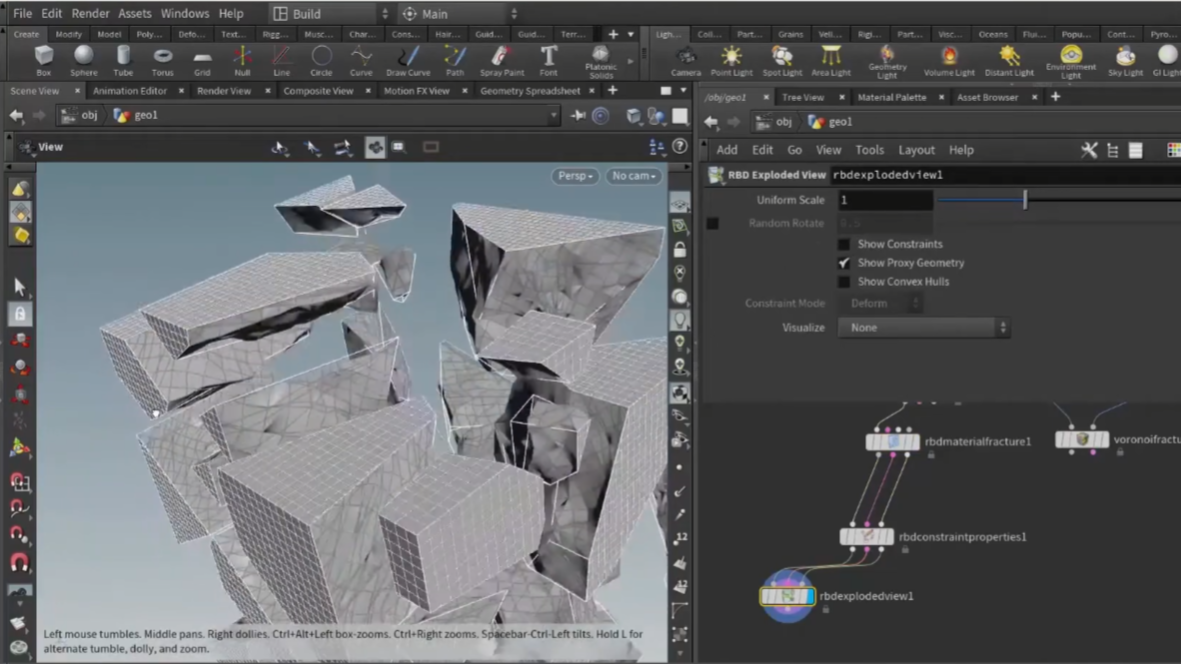This screenshot has width=1181, height=664.
Task: Click the rbdexplodedview1 node name field
Action: [1006, 175]
